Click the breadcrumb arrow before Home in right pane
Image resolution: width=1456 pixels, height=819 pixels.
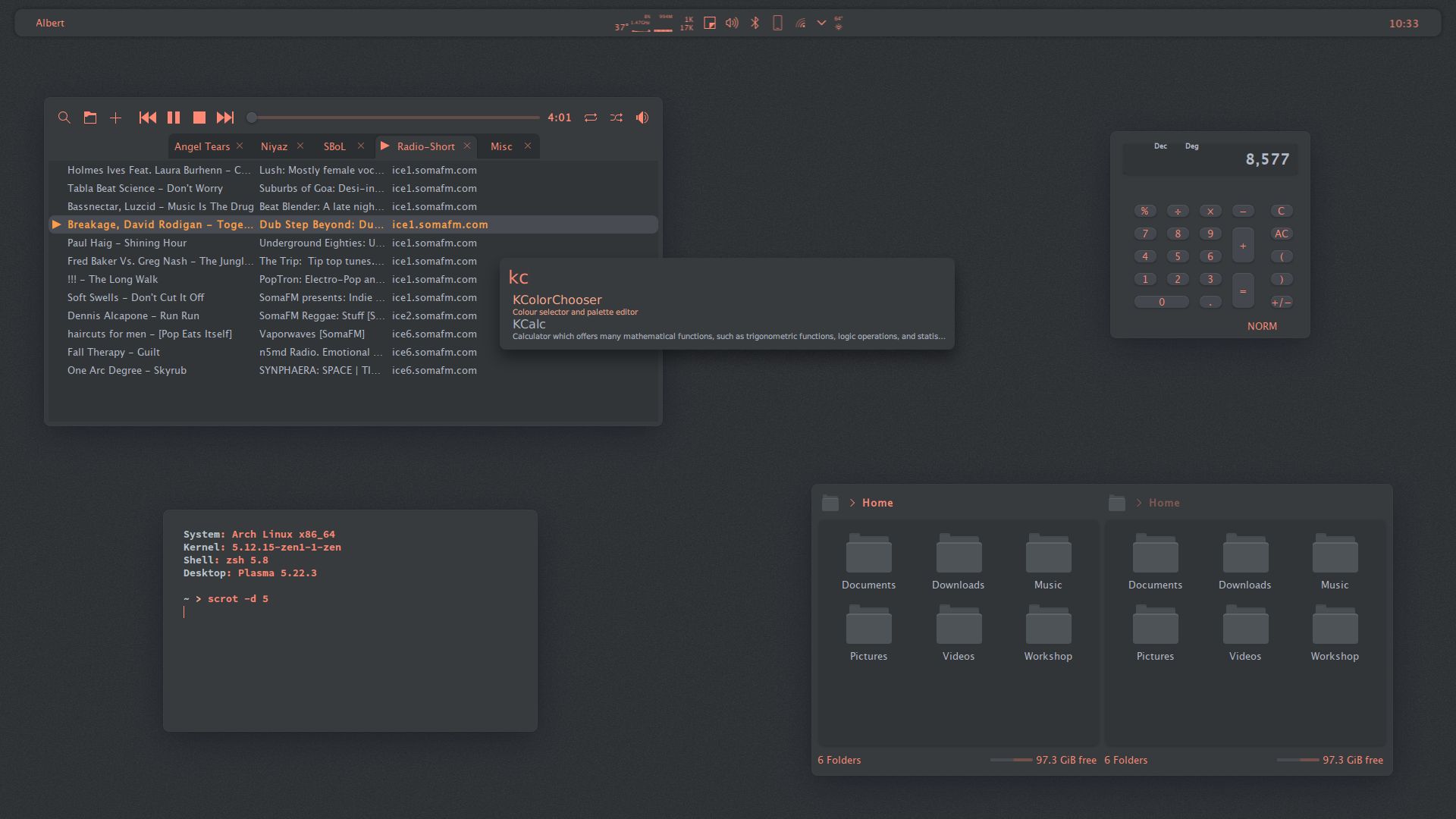(1137, 503)
